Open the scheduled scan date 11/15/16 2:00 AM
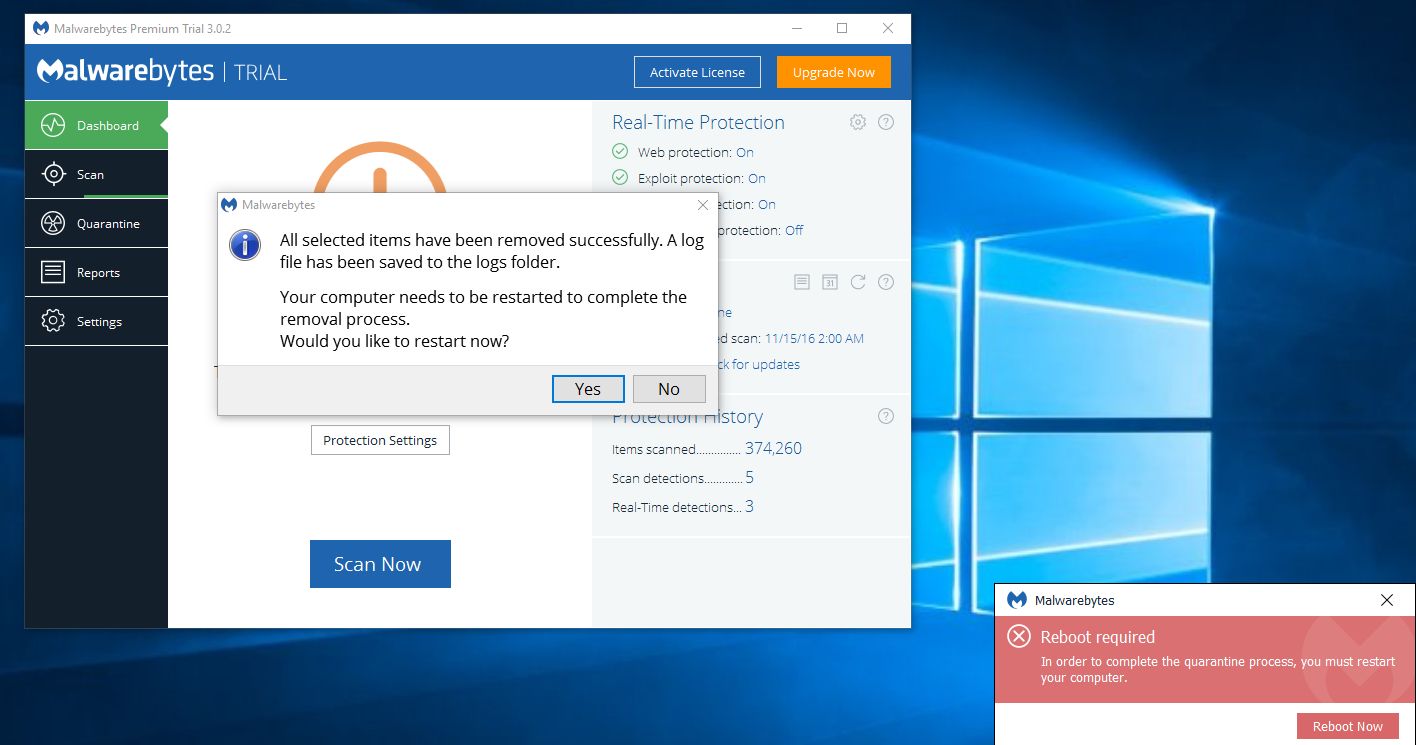This screenshot has height=745, width=1416. 814,338
